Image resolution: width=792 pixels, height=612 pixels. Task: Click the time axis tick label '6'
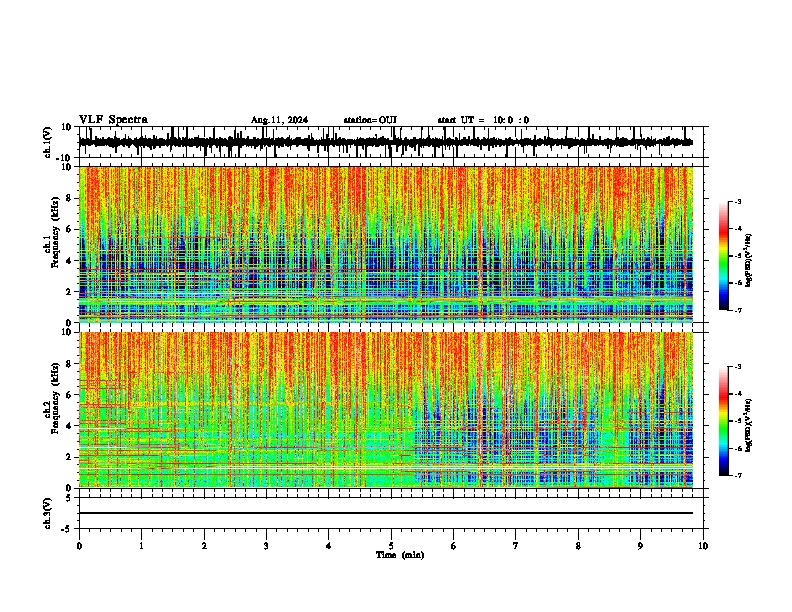(x=453, y=546)
